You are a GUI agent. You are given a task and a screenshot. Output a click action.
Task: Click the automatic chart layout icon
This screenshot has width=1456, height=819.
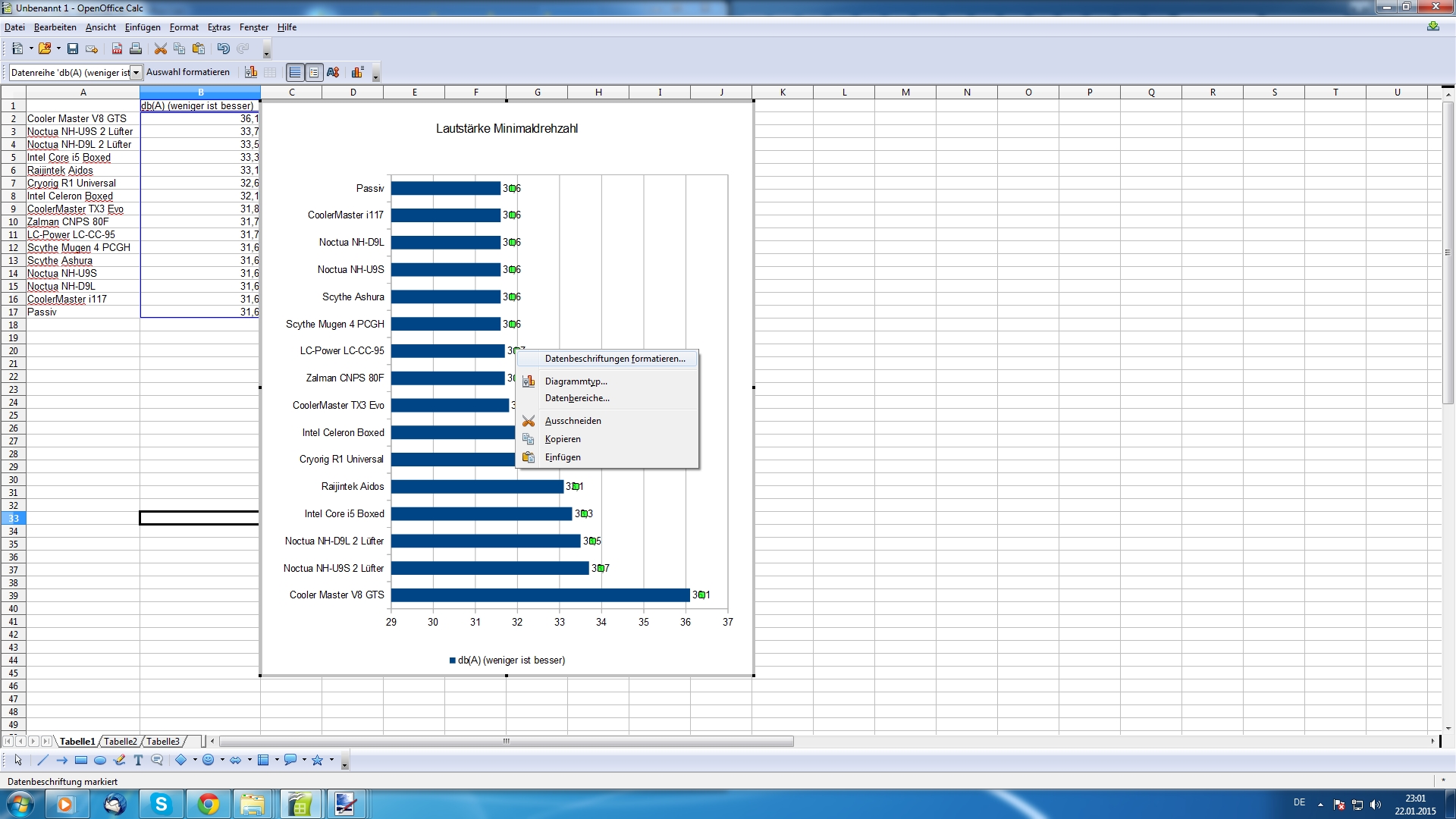tap(357, 72)
